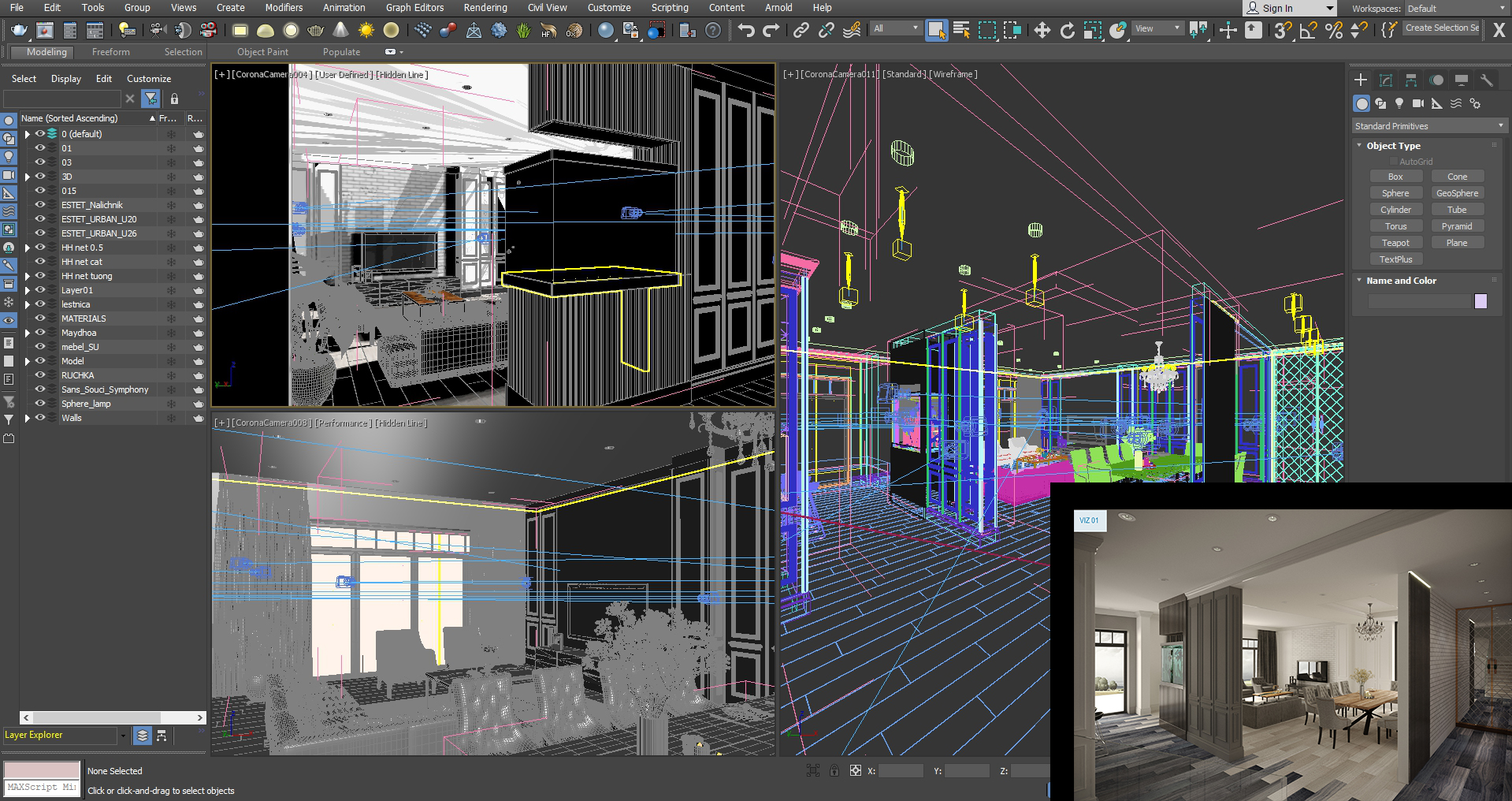
Task: Click the X coordinate input field
Action: pyautogui.click(x=901, y=771)
